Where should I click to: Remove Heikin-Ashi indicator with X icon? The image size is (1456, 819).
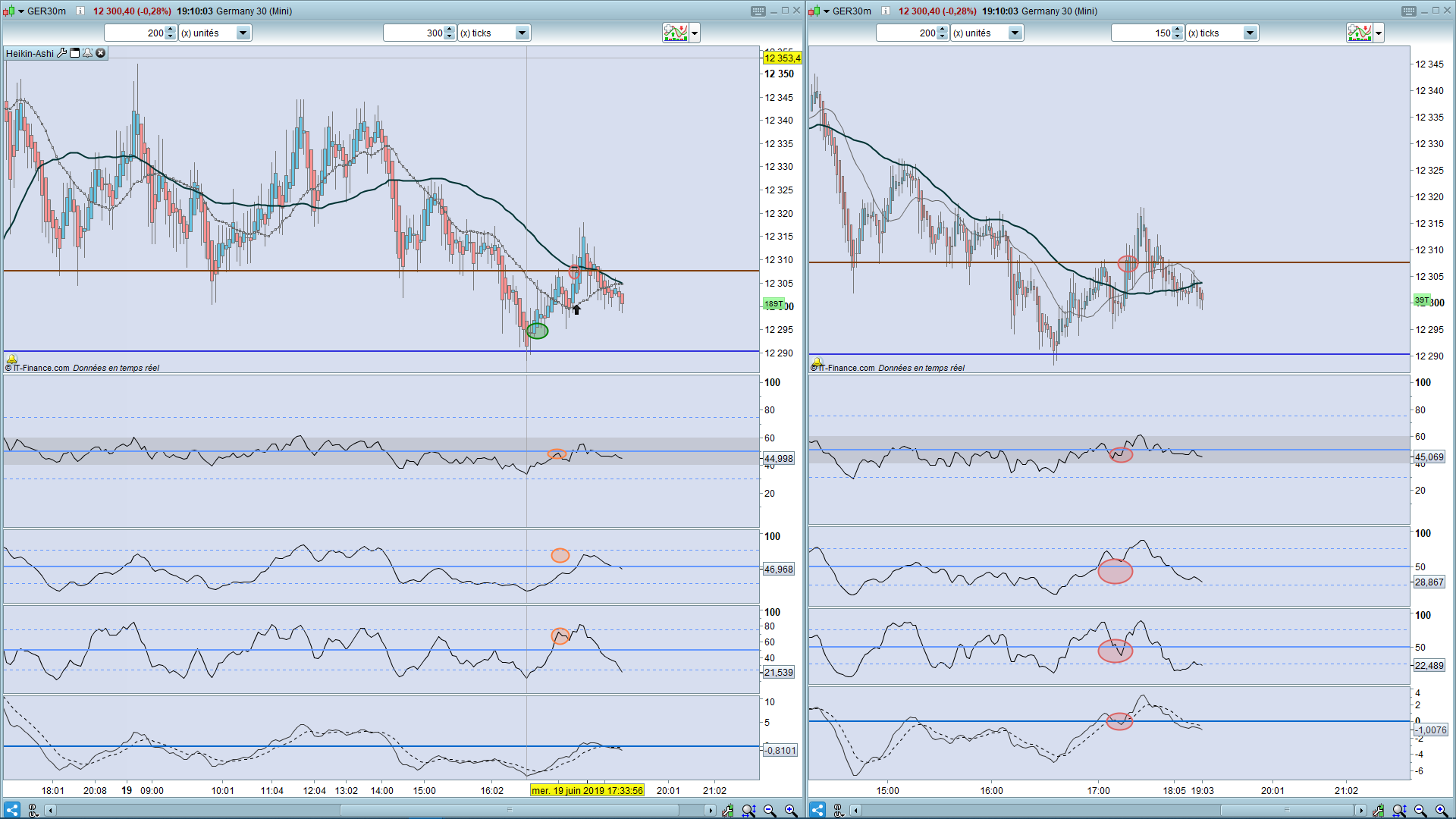pyautogui.click(x=100, y=53)
